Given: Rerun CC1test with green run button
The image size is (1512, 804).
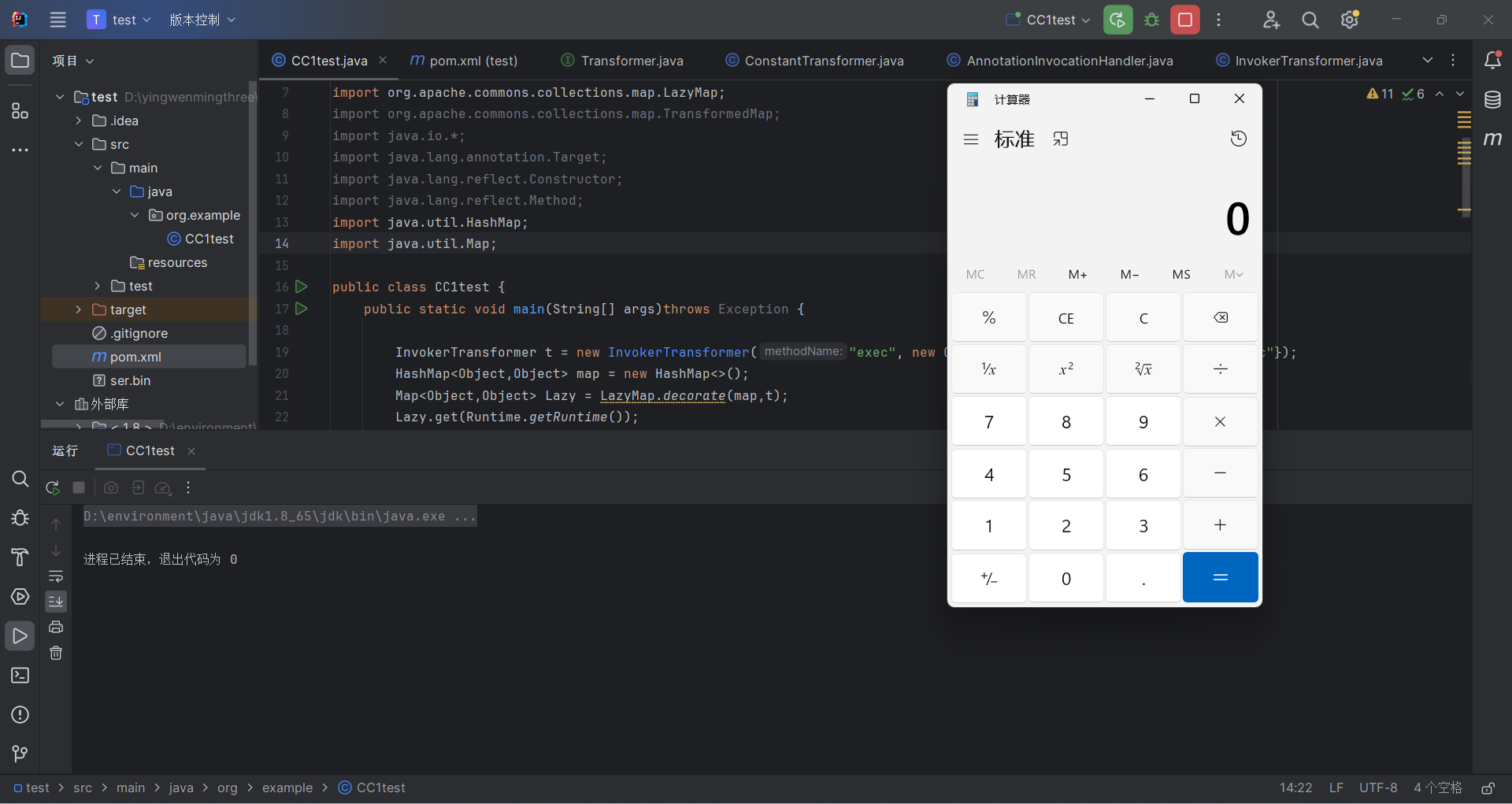Looking at the screenshot, I should tap(1117, 20).
